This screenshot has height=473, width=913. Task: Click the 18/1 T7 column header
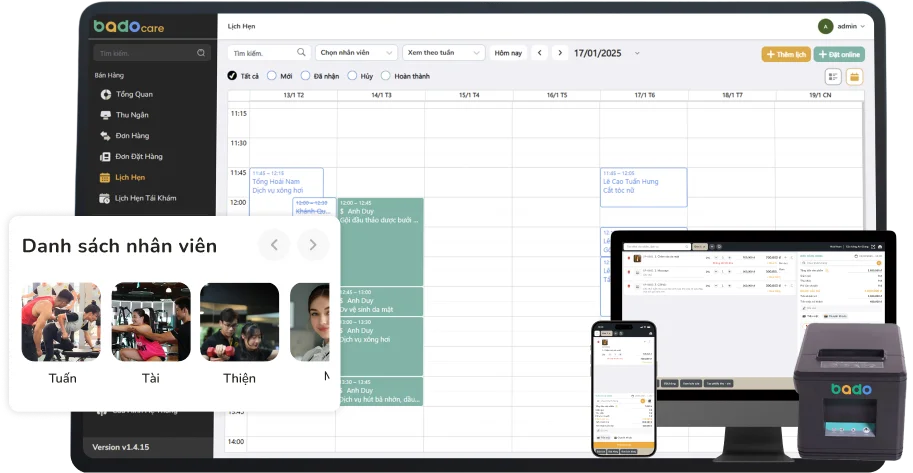(732, 95)
